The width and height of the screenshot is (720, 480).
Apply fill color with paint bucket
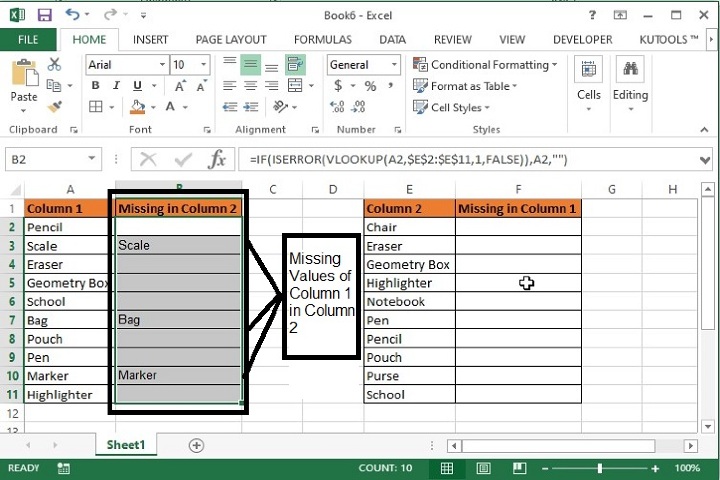coord(137,107)
